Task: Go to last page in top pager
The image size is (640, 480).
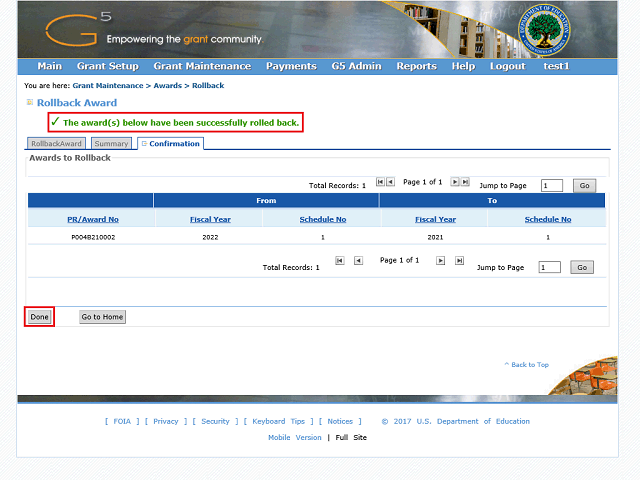Action: tap(465, 182)
